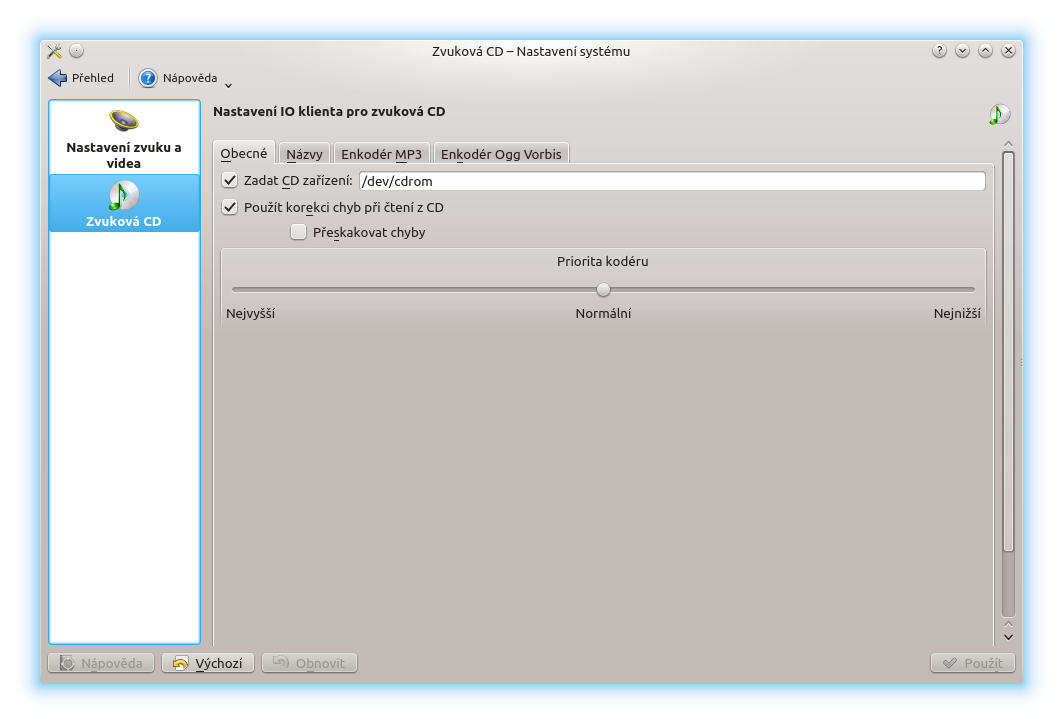Viewport: 1063px width, 724px height.
Task: Toggle Zadat CD zařízení checkbox
Action: 230,180
